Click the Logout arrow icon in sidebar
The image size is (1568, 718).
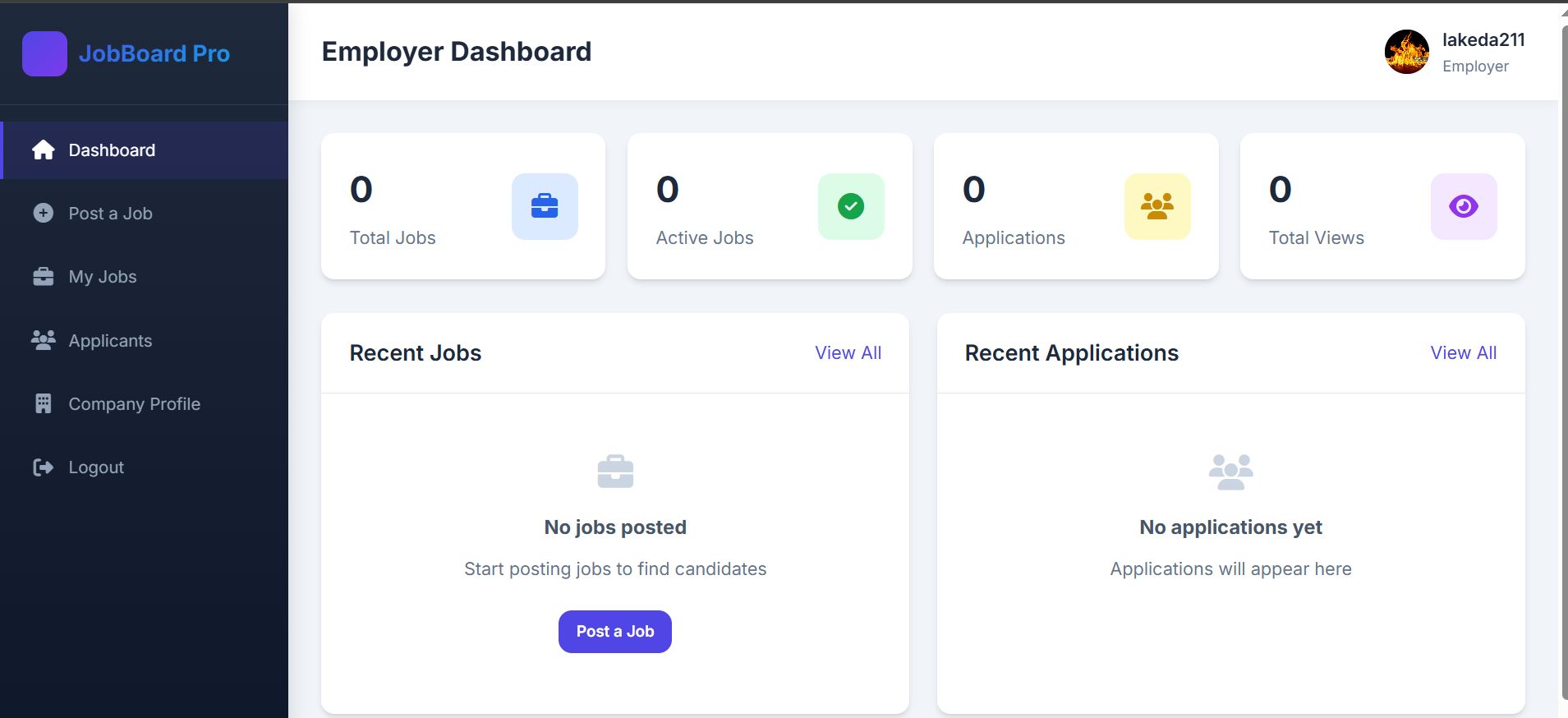pos(44,467)
